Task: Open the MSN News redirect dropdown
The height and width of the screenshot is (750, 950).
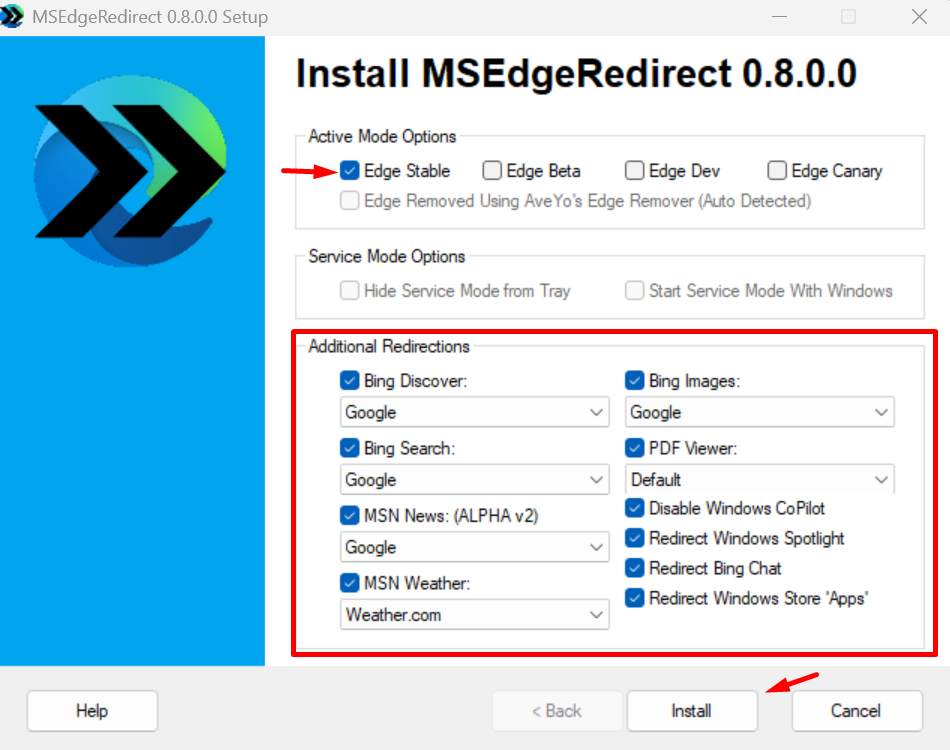Action: tap(474, 547)
